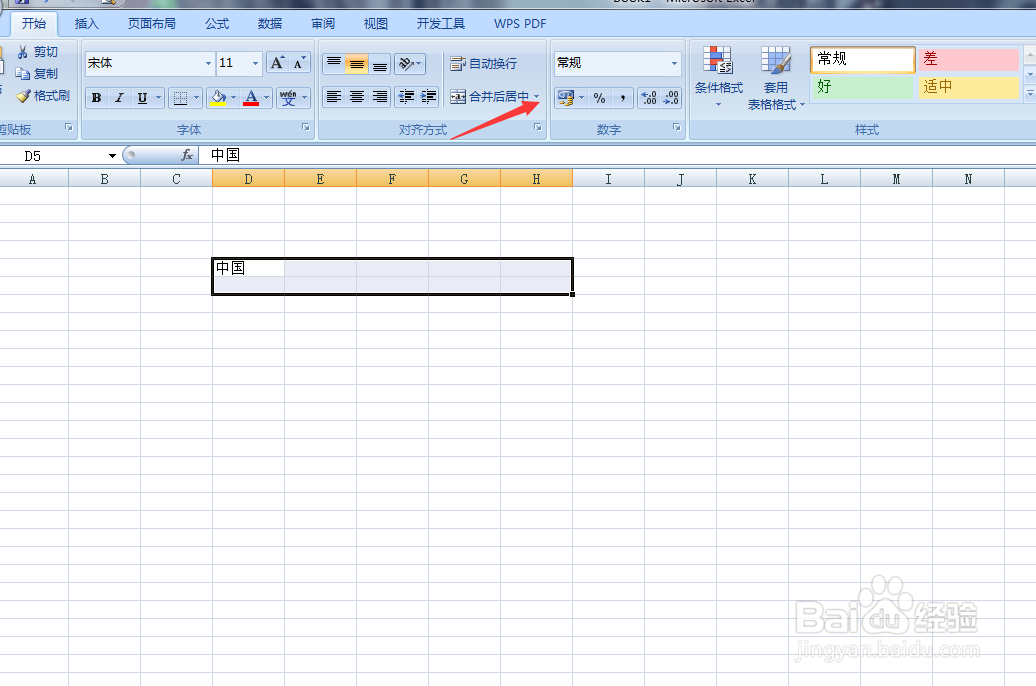Increase decimal places icon
1036x686 pixels.
[649, 98]
